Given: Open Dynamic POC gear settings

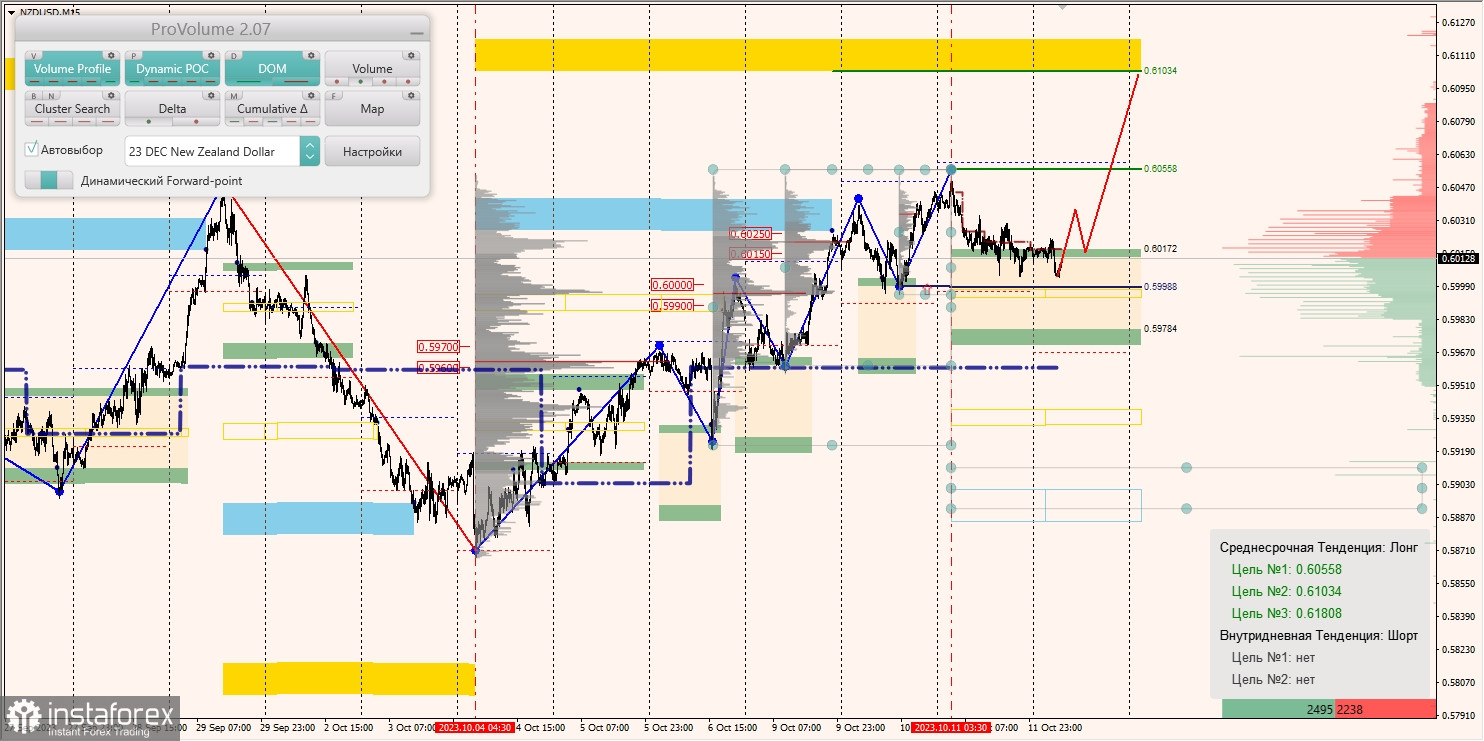Looking at the screenshot, I should click(x=211, y=55).
